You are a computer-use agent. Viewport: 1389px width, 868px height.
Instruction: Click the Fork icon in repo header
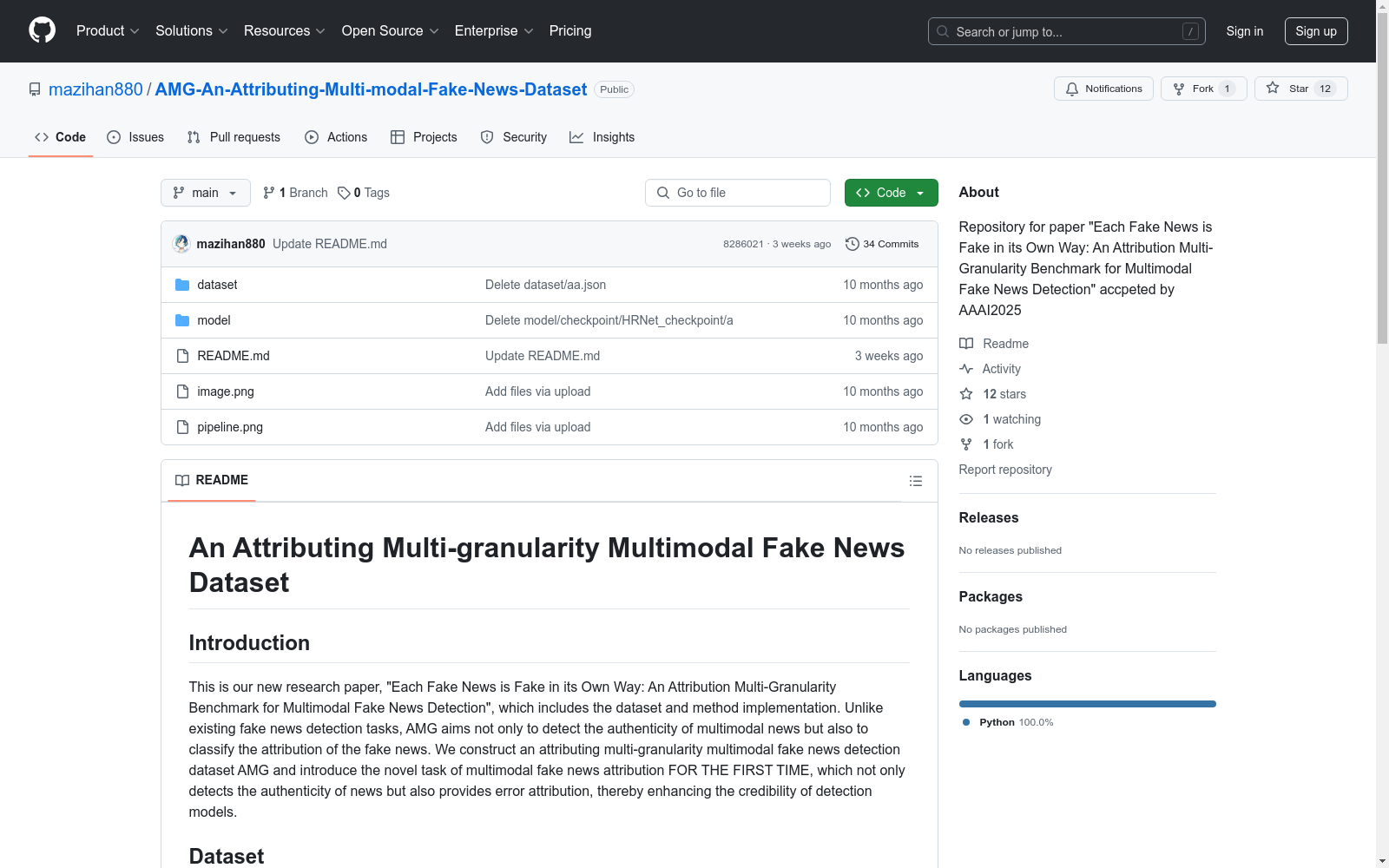click(x=1179, y=89)
